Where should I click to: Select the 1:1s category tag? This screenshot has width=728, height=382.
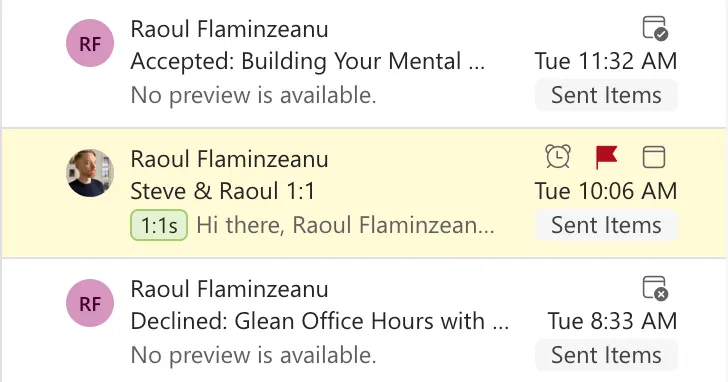159,225
